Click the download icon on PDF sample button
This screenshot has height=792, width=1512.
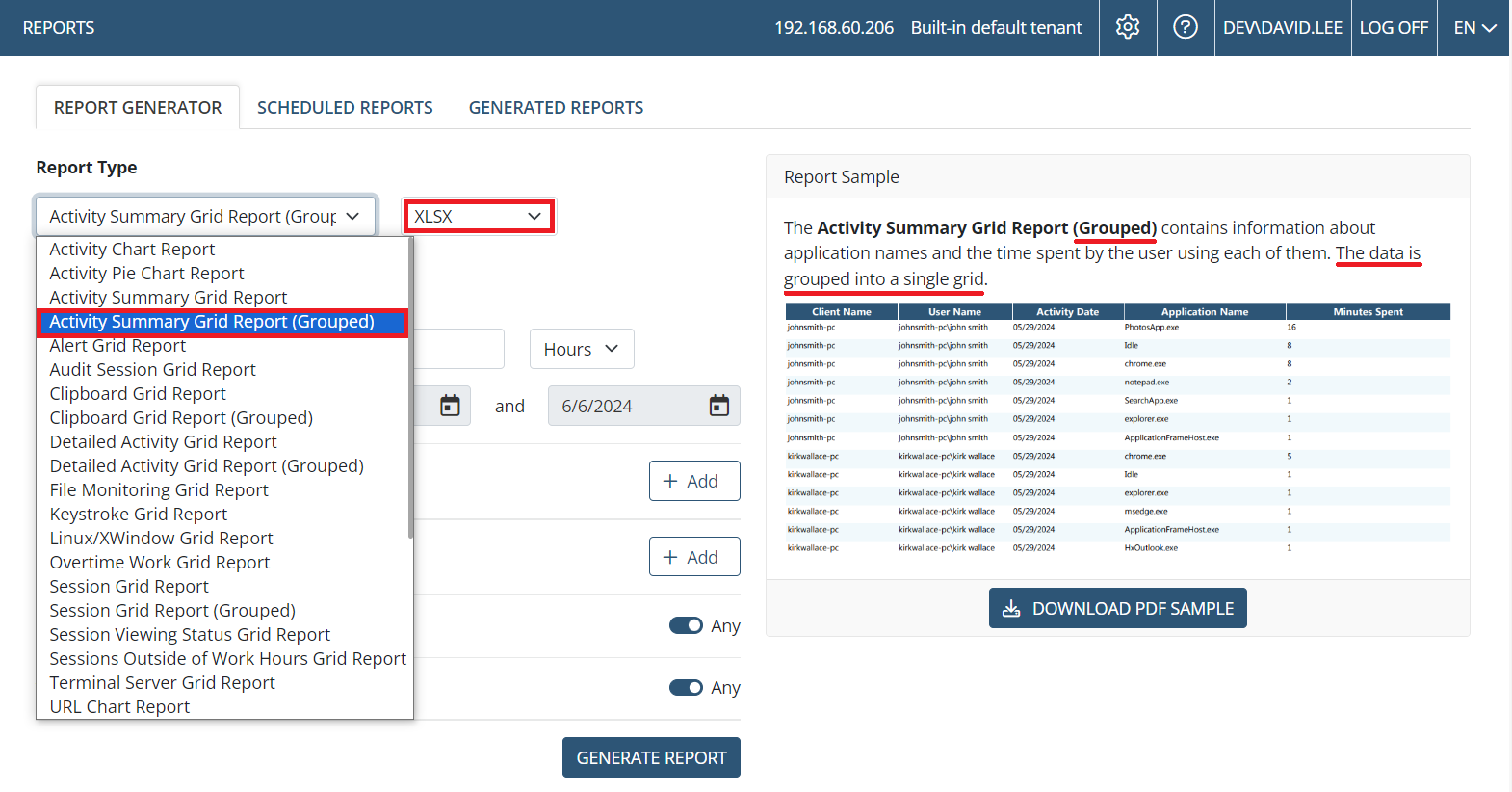point(1011,609)
